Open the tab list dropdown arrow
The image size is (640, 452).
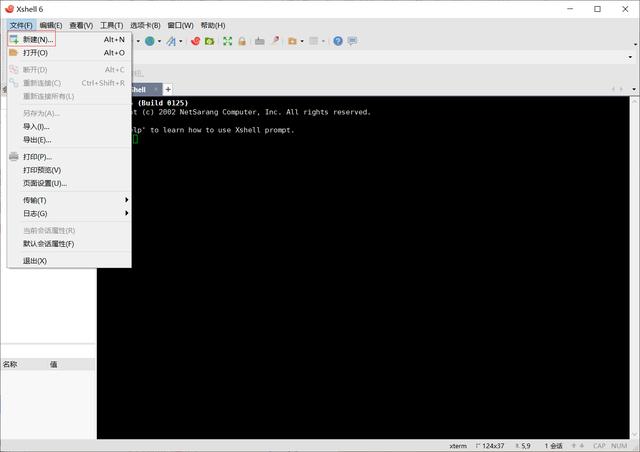tap(634, 89)
